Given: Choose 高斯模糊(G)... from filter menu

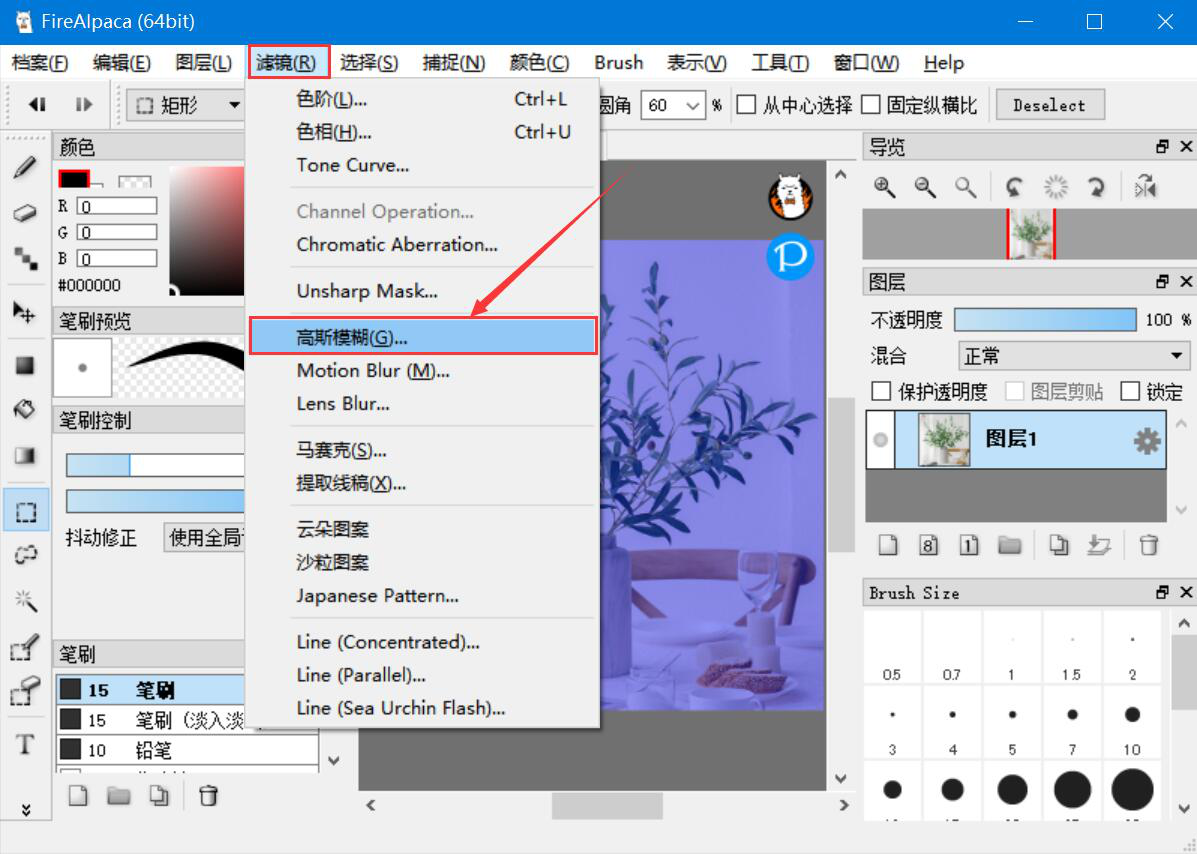Looking at the screenshot, I should tap(422, 337).
